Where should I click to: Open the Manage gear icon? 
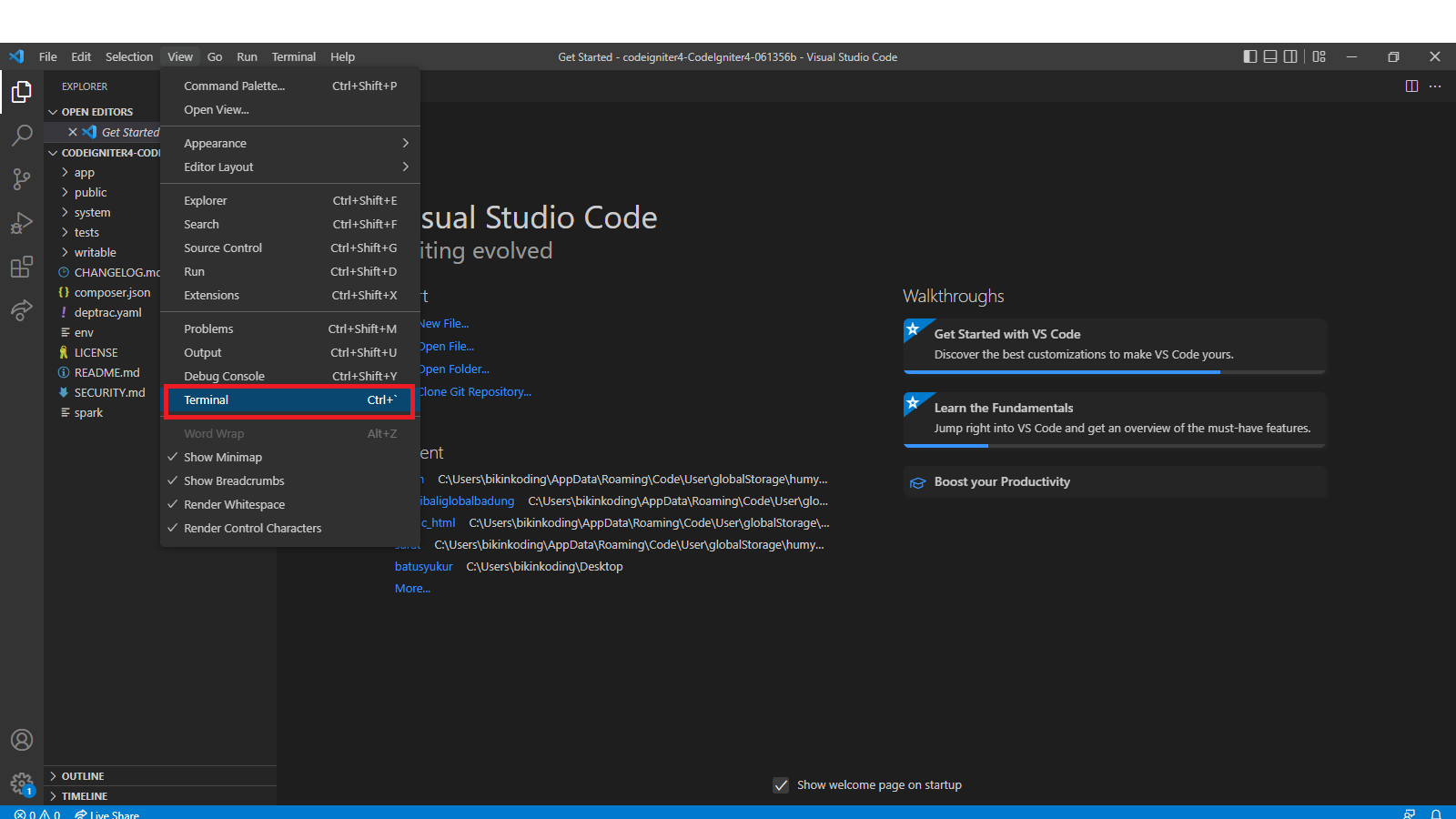point(22,784)
